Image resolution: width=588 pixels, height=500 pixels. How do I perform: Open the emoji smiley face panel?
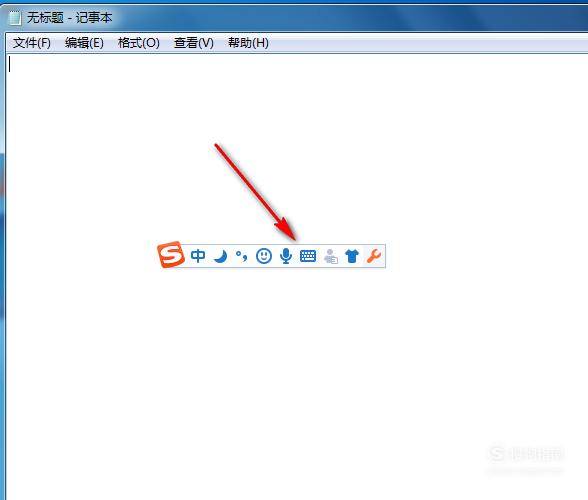(264, 256)
